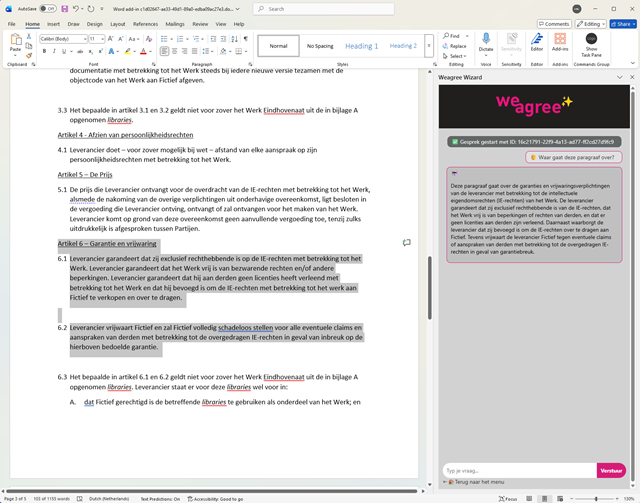Toggle AutoSave switch
This screenshot has height=503, width=640.
click(x=48, y=9)
